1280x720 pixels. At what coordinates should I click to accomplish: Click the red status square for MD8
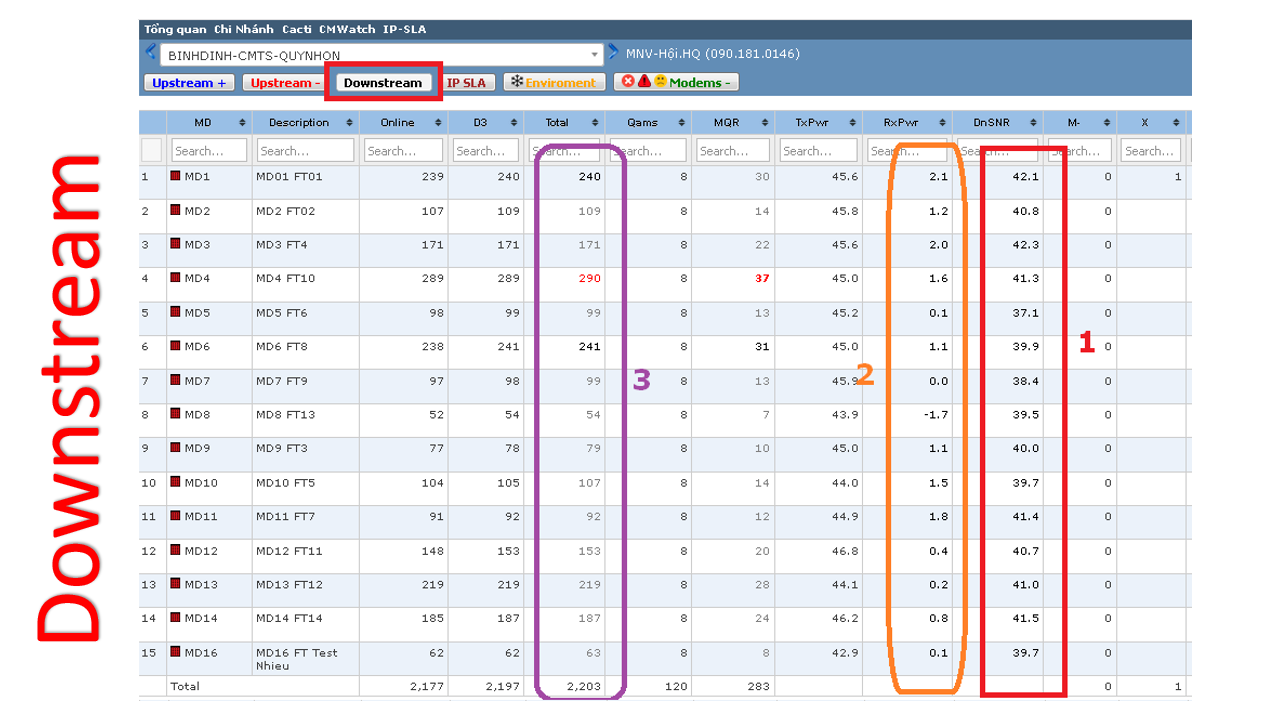click(175, 414)
